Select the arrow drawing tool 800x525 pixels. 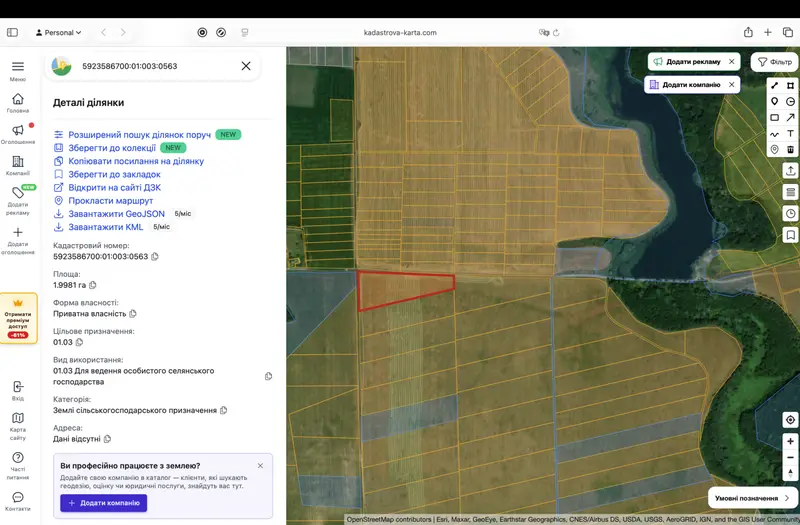click(790, 117)
